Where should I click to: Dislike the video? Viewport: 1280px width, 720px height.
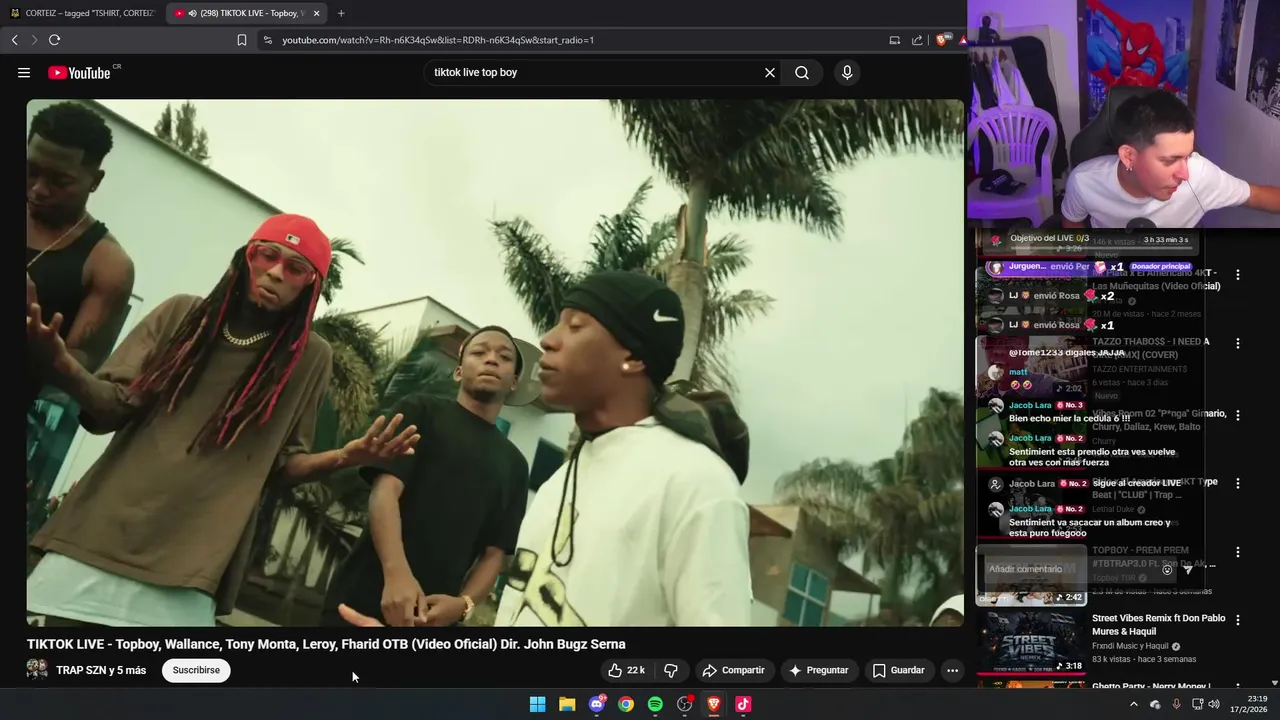[671, 670]
